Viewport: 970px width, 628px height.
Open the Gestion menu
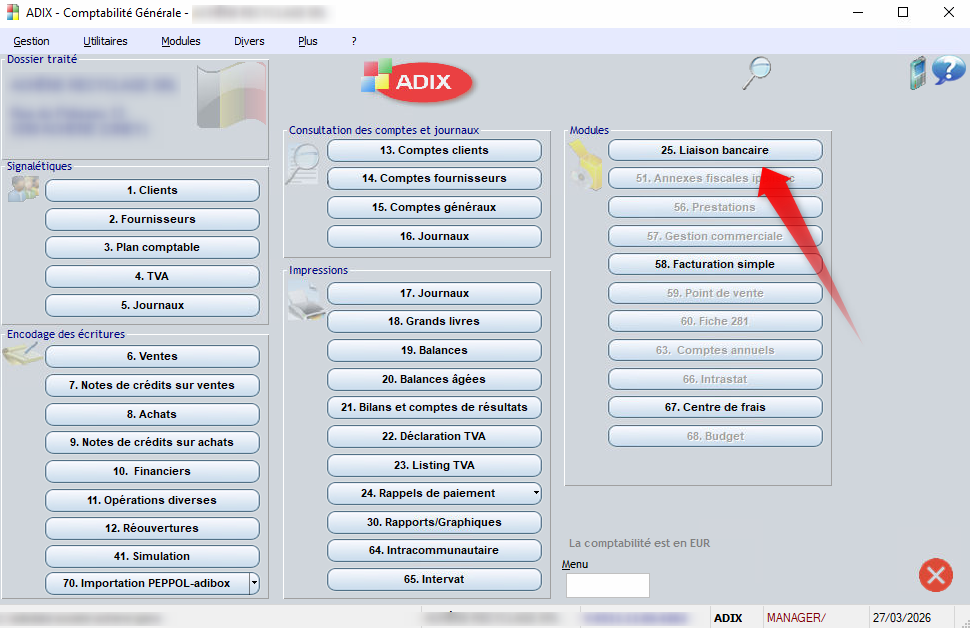tap(32, 41)
